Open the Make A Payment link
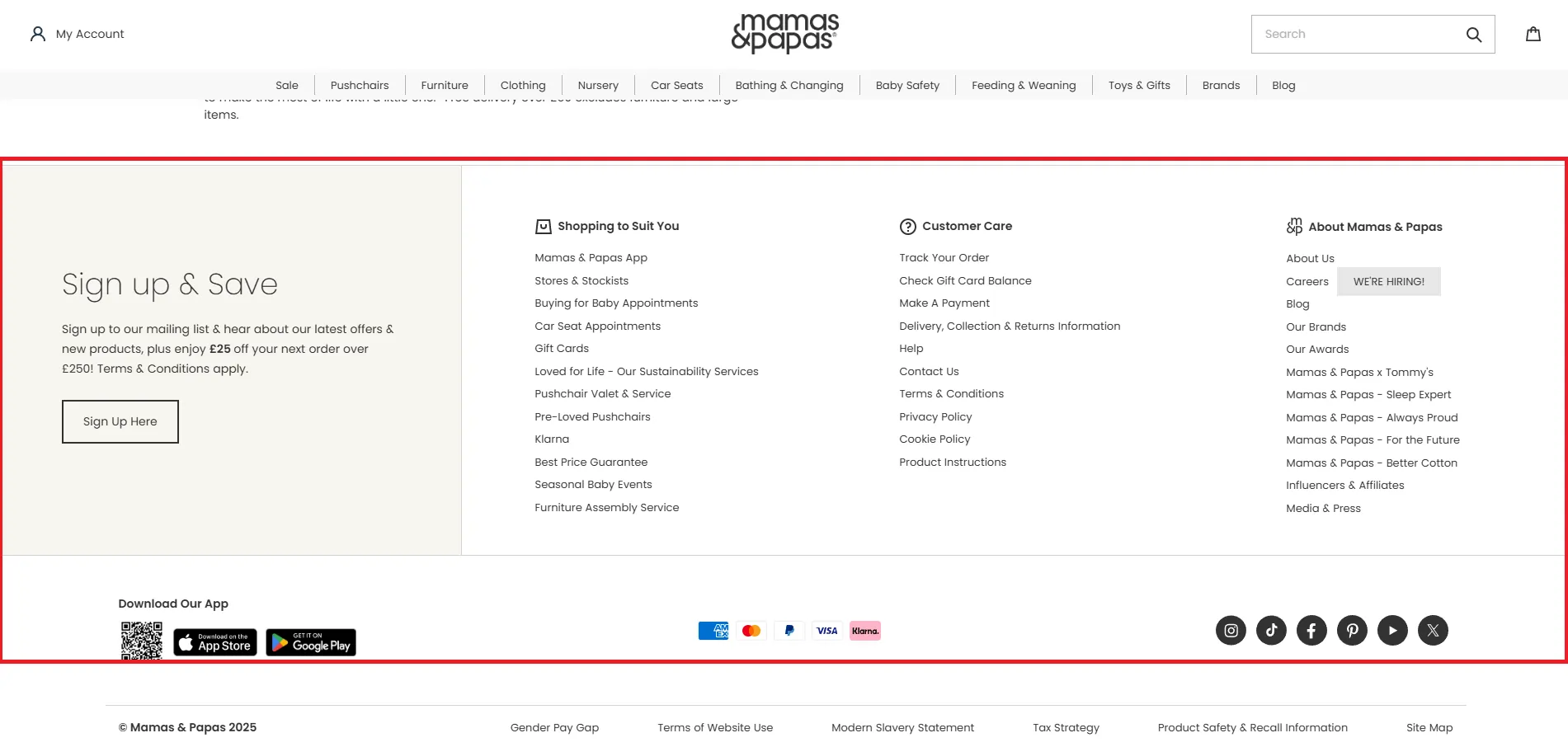This screenshot has width=1568, height=747. click(944, 303)
